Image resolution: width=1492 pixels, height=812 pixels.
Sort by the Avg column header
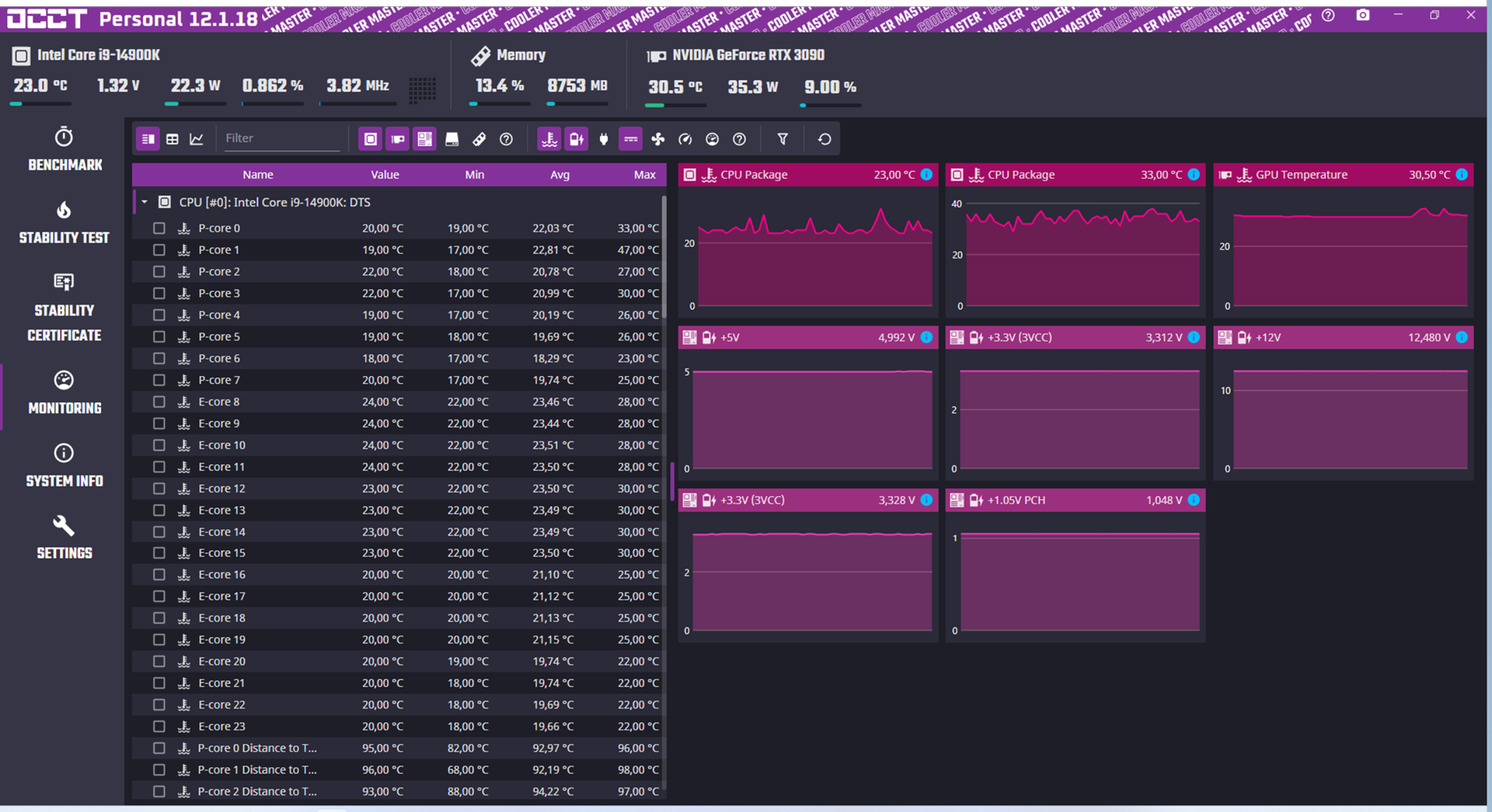pos(560,175)
